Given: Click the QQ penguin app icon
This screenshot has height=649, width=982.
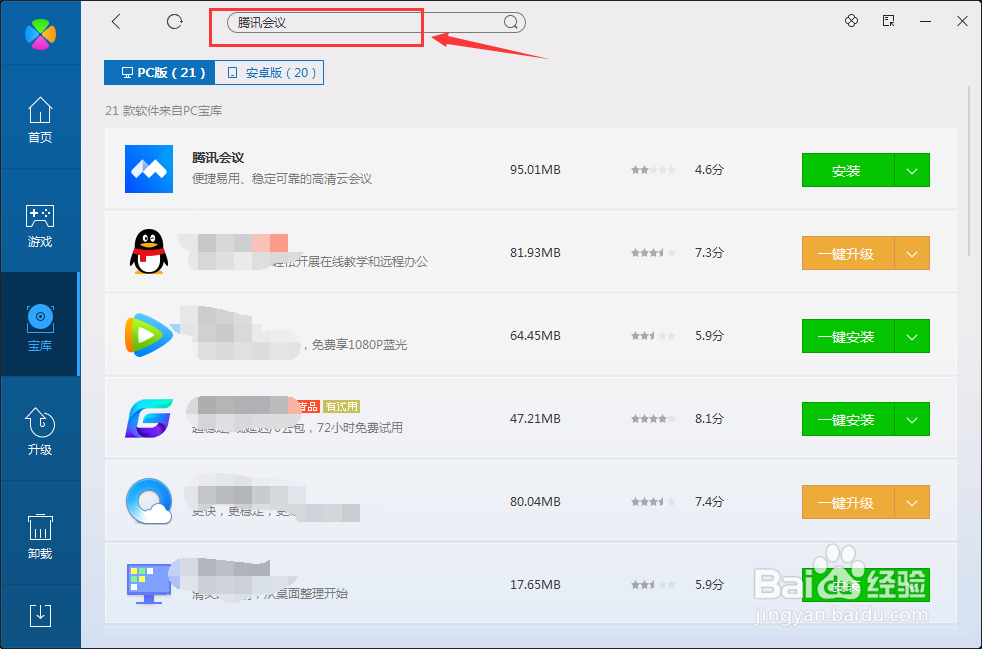Looking at the screenshot, I should pyautogui.click(x=149, y=252).
